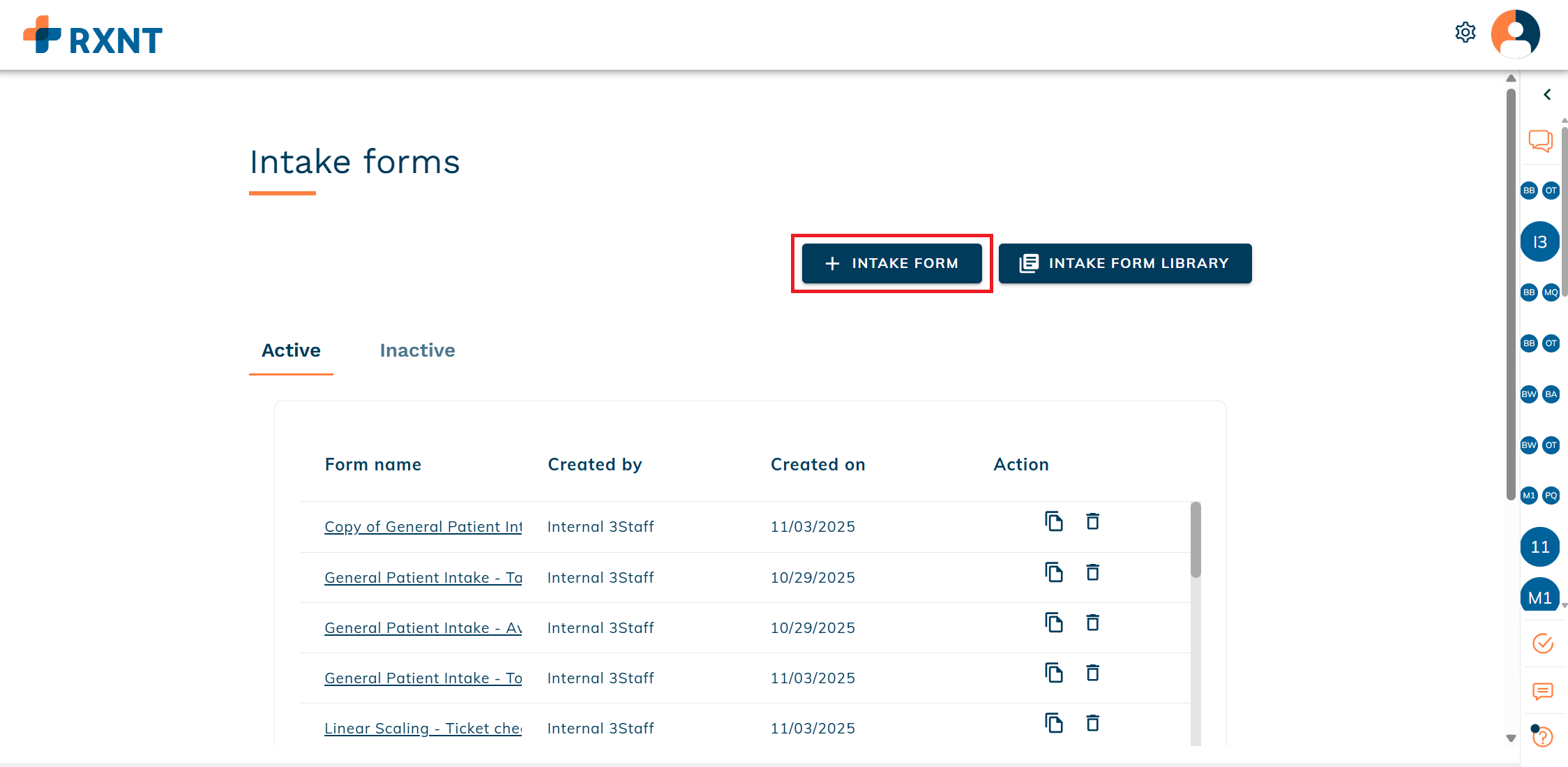Open the Intake Form Library
Screen dimensions: 1568x767
[1124, 263]
